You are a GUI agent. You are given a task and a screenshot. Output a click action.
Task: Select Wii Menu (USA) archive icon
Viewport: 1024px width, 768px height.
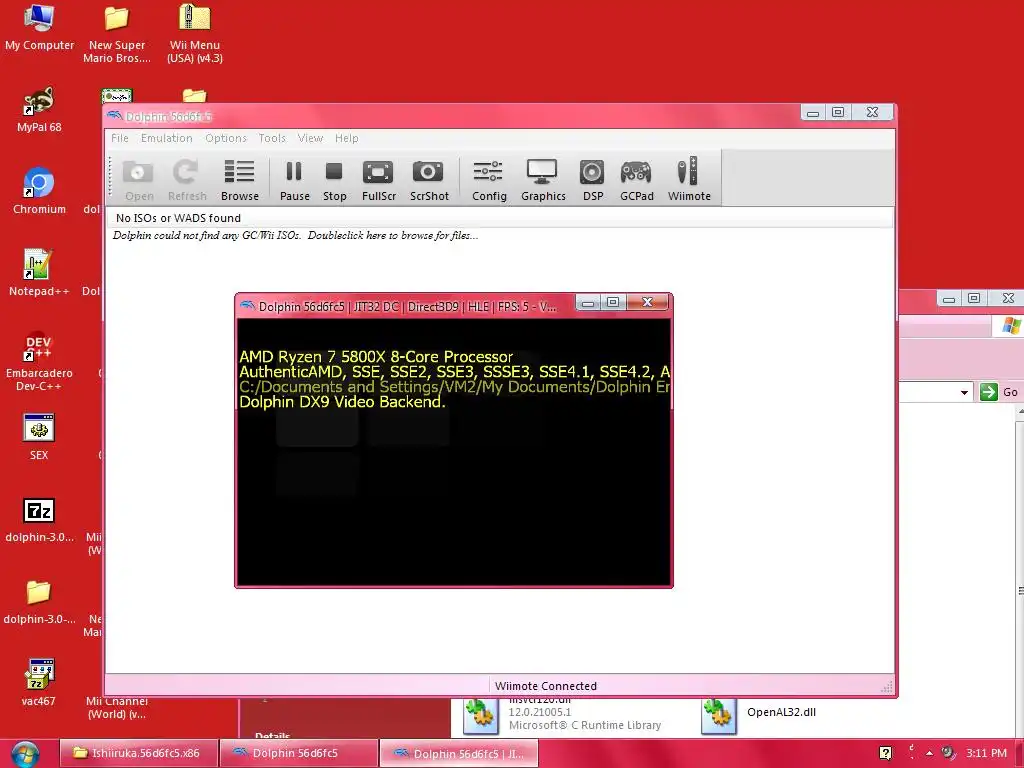pyautogui.click(x=195, y=35)
